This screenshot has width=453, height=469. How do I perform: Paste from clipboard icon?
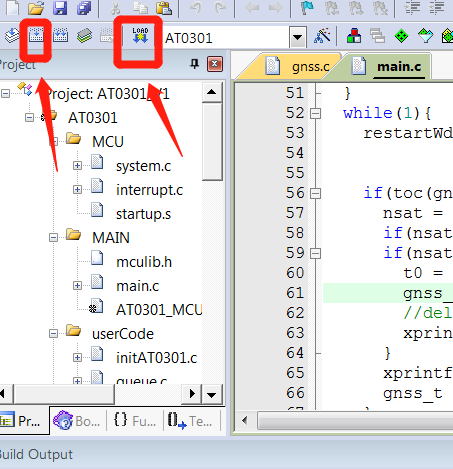coord(164,8)
